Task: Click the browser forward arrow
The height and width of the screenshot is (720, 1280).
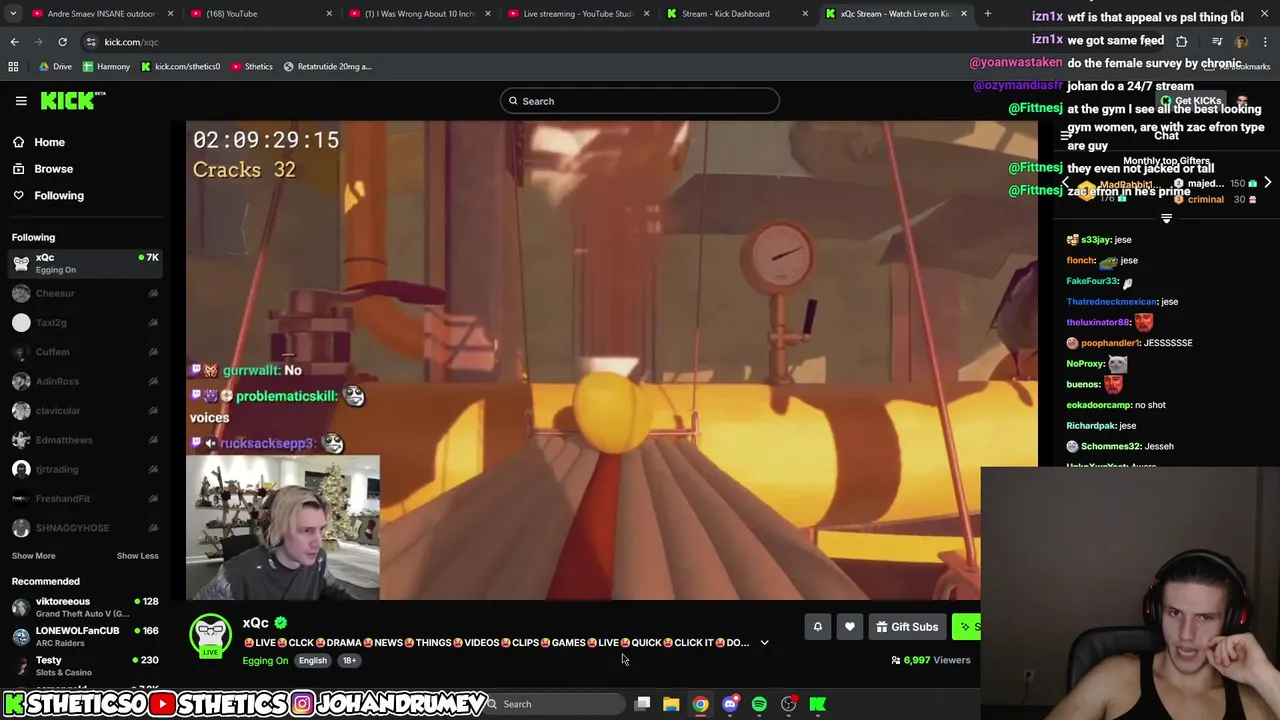Action: coord(38,42)
